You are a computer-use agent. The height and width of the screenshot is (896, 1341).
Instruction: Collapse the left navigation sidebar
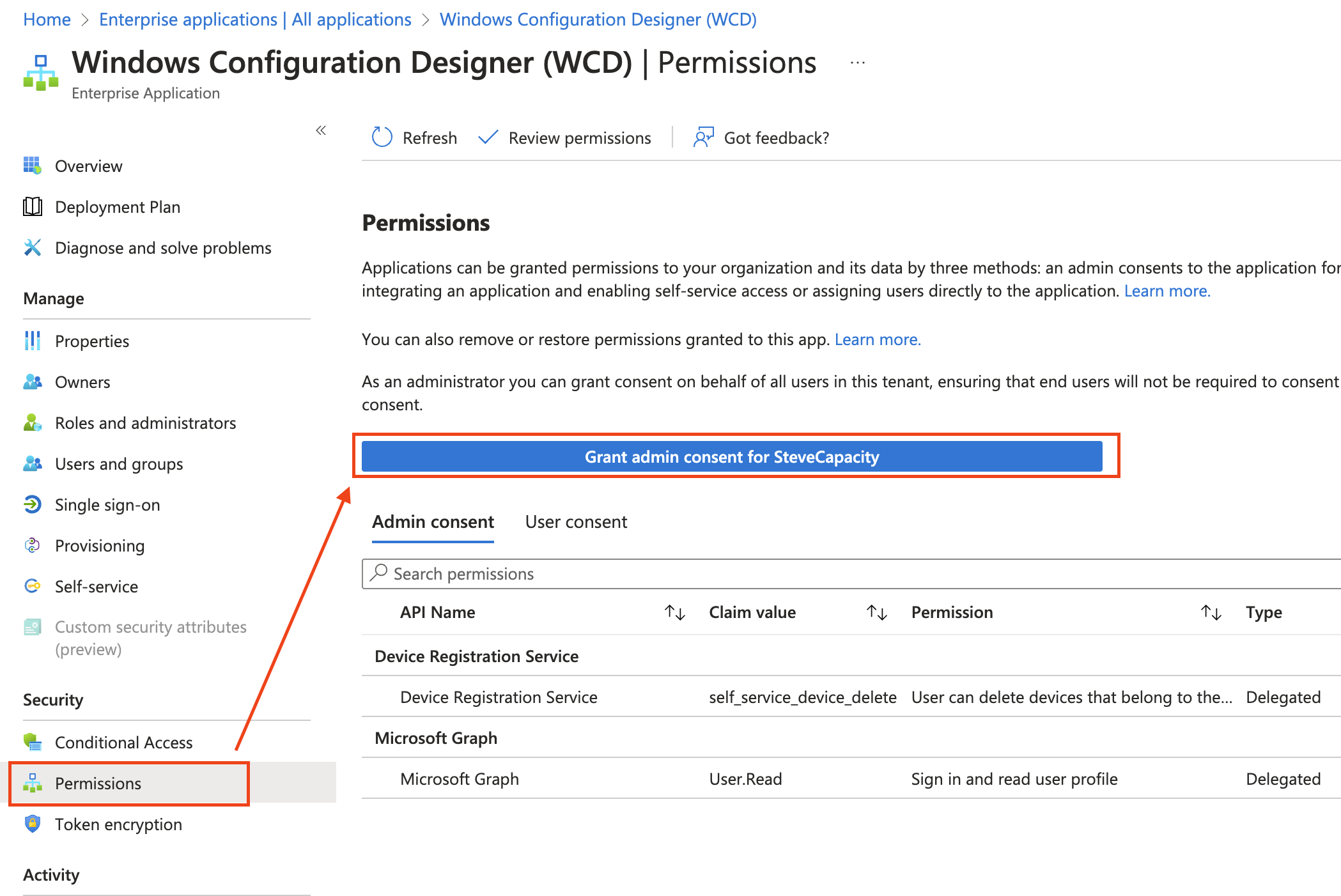[x=321, y=130]
